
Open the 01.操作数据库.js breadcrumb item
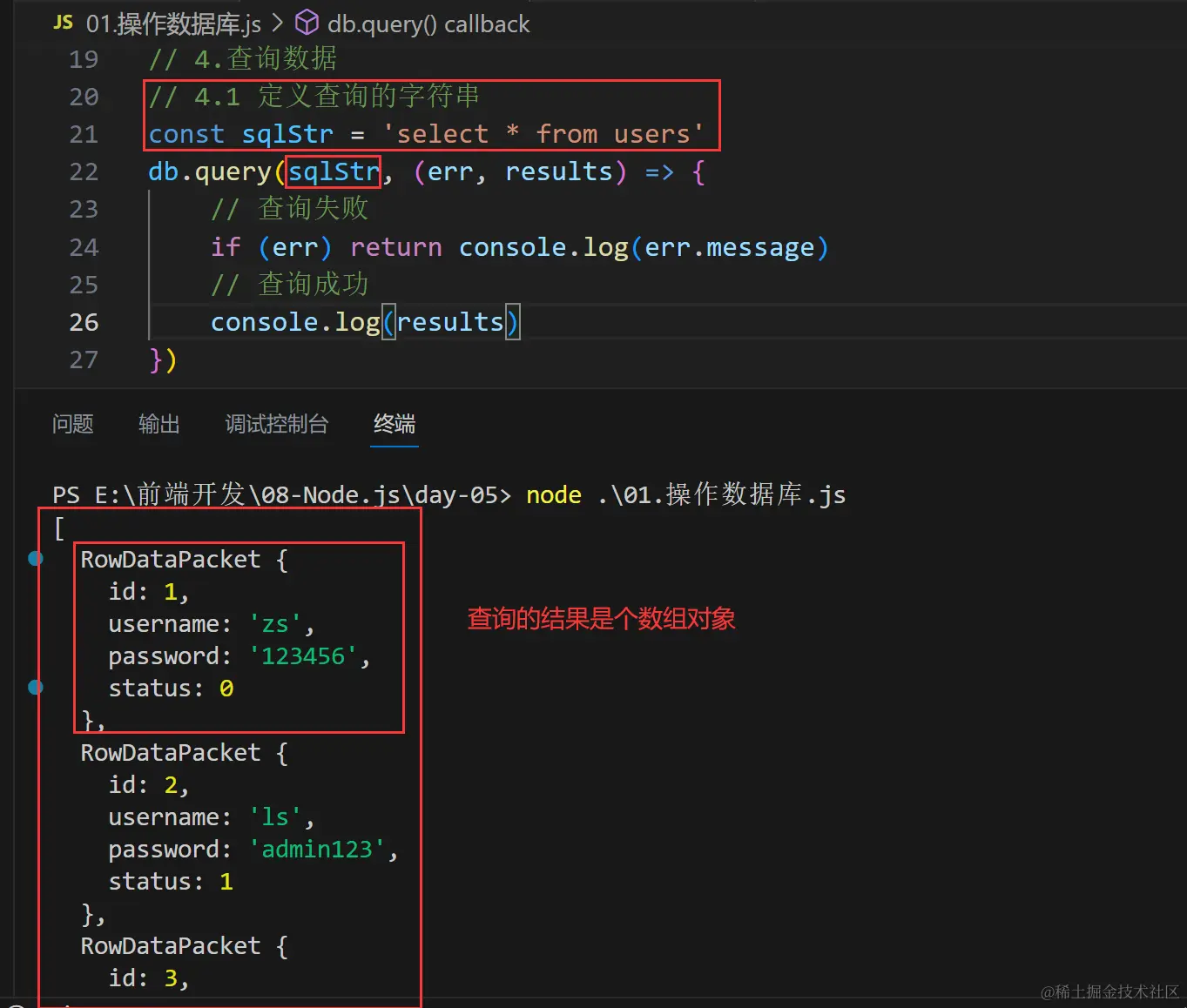point(173,24)
